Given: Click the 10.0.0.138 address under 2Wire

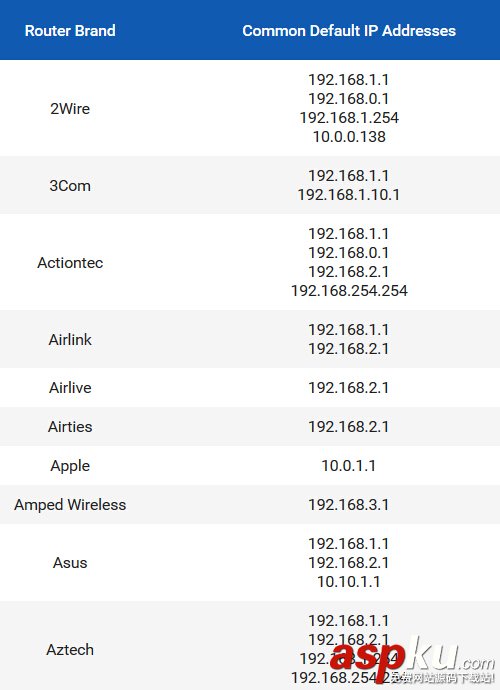Looking at the screenshot, I should [349, 137].
